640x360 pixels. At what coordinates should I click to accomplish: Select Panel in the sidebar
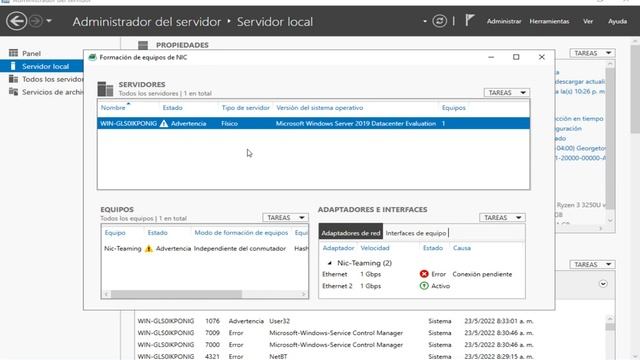(31, 53)
